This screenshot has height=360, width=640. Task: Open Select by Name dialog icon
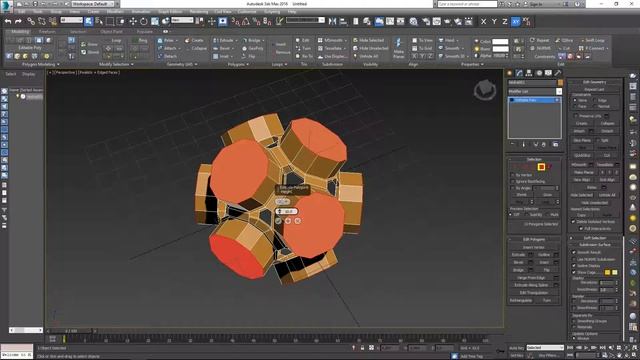[99, 22]
